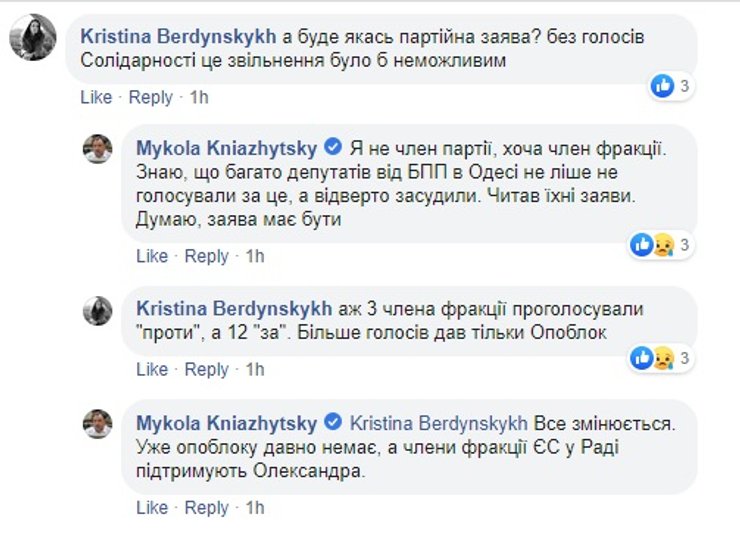
Task: Reply to Kristina's comment about faction votes
Action: point(206,369)
